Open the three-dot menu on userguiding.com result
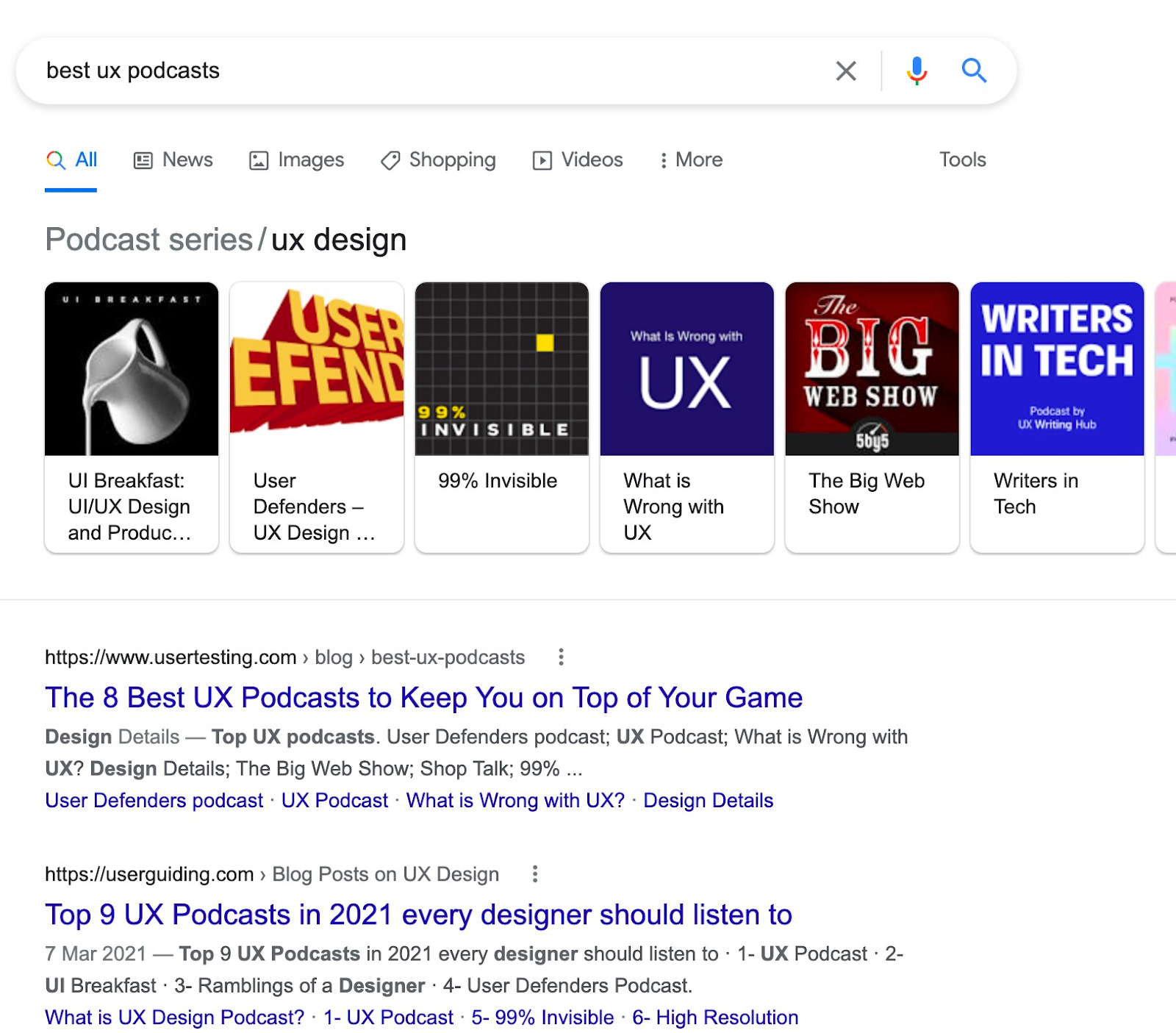The image size is (1176, 1033). pos(534,874)
